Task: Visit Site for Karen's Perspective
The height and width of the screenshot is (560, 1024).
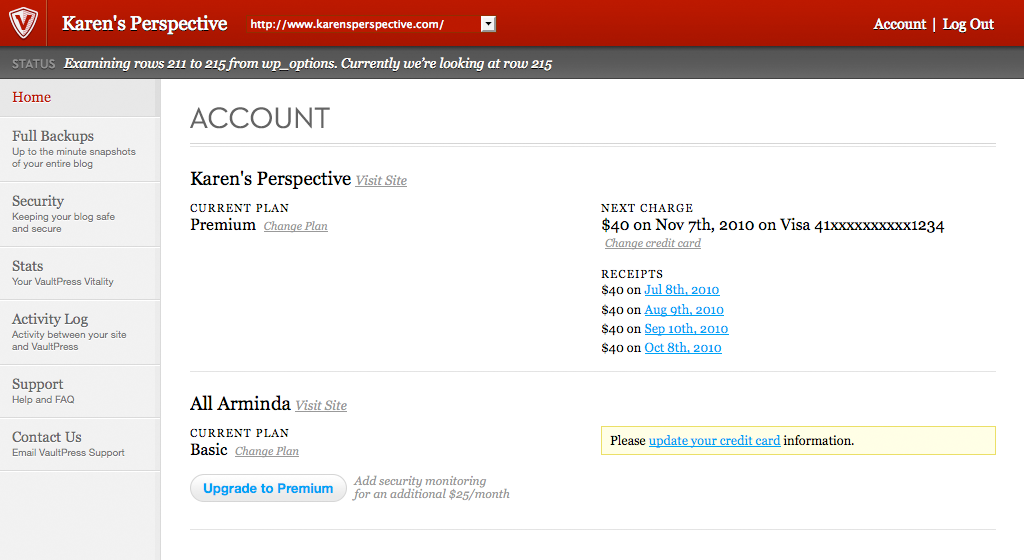Action: tap(381, 181)
